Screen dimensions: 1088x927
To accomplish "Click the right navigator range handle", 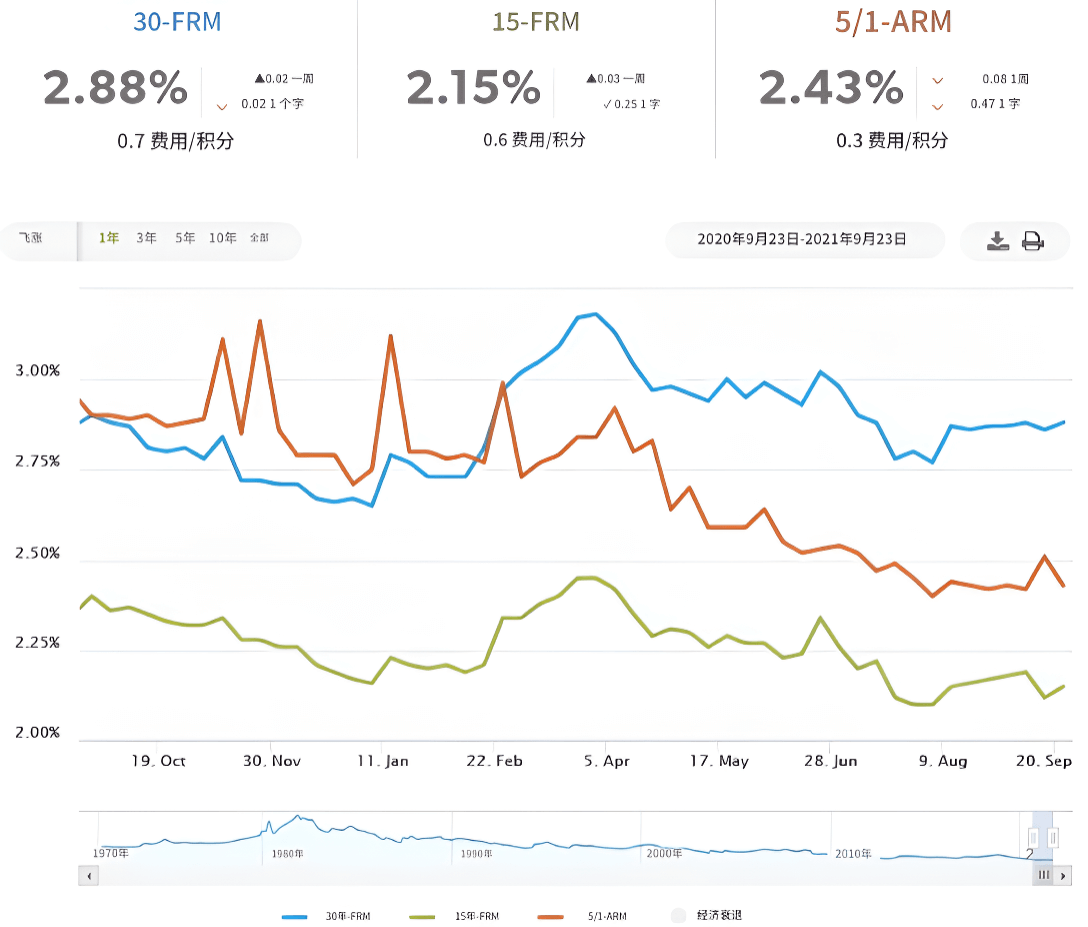I will coord(1053,837).
